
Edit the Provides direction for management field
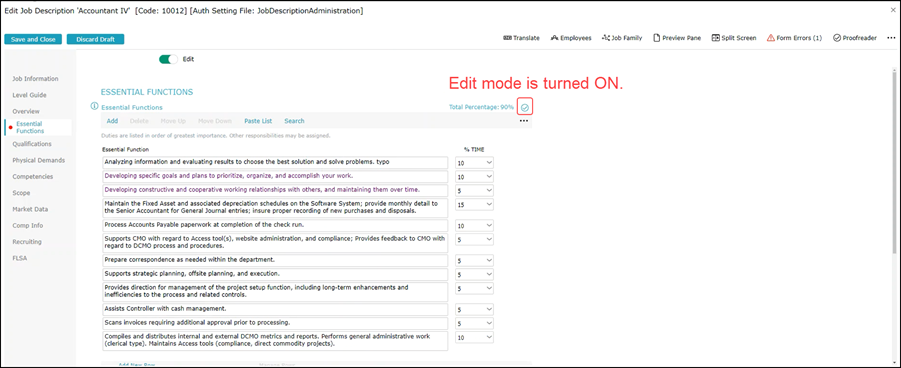pyautogui.click(x=275, y=292)
